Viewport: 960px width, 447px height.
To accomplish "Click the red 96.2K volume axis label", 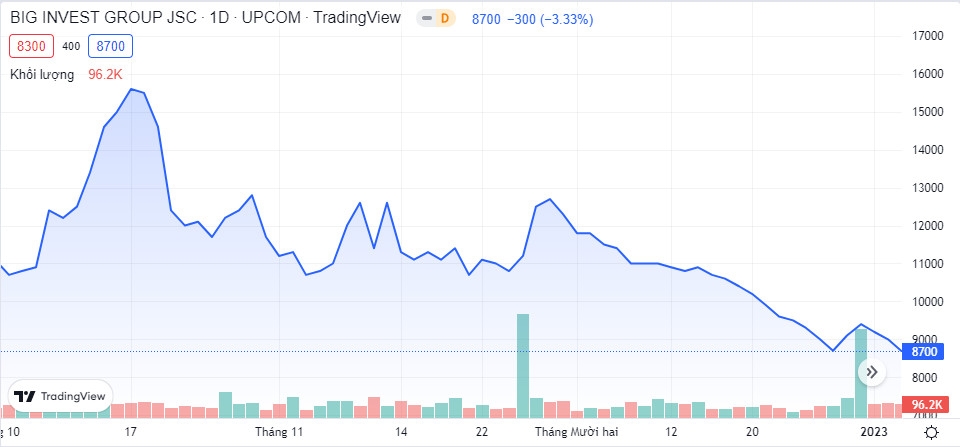I will click(923, 405).
